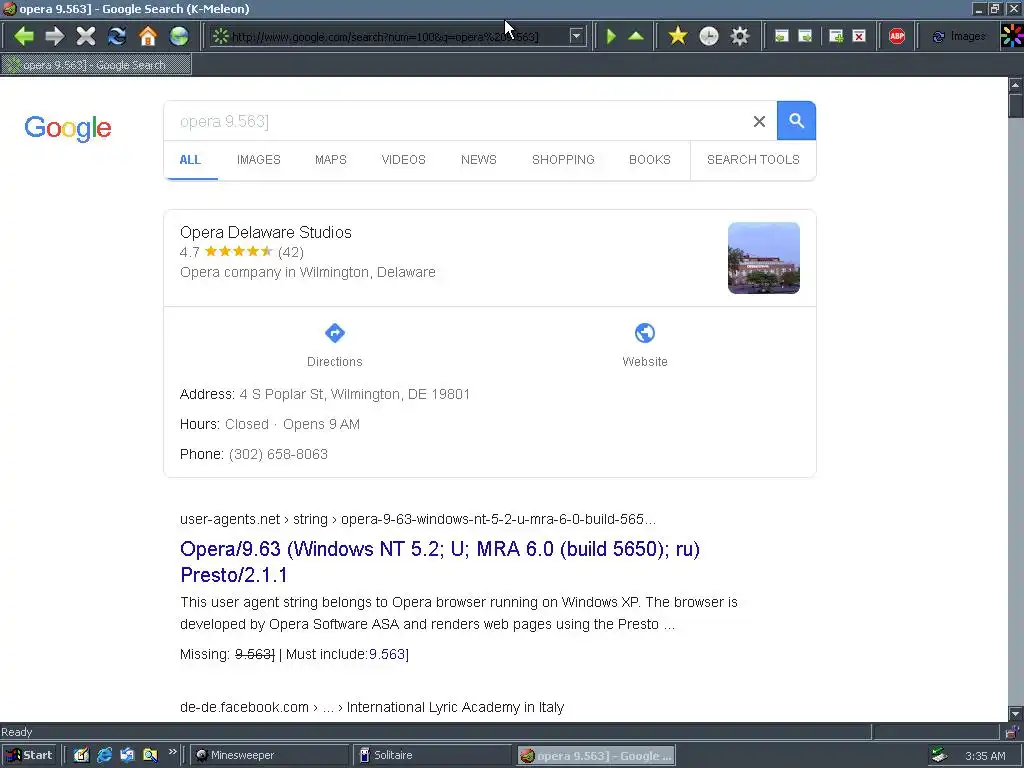
Task: Click the first quick launch icon beside Start
Action: coord(81,756)
